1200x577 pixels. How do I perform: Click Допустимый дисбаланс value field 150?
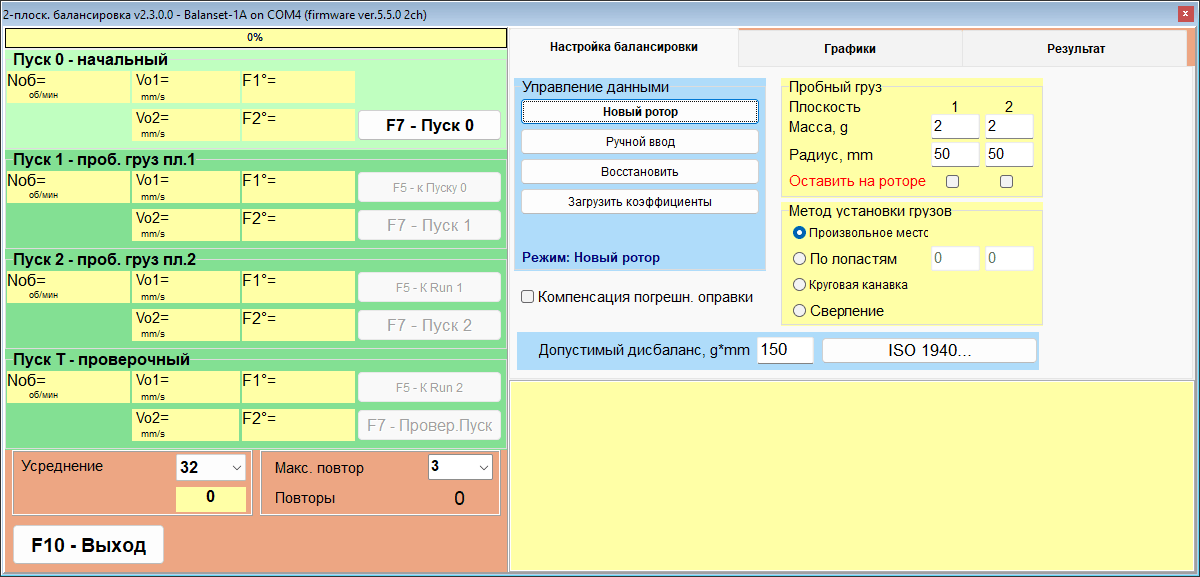tap(785, 351)
